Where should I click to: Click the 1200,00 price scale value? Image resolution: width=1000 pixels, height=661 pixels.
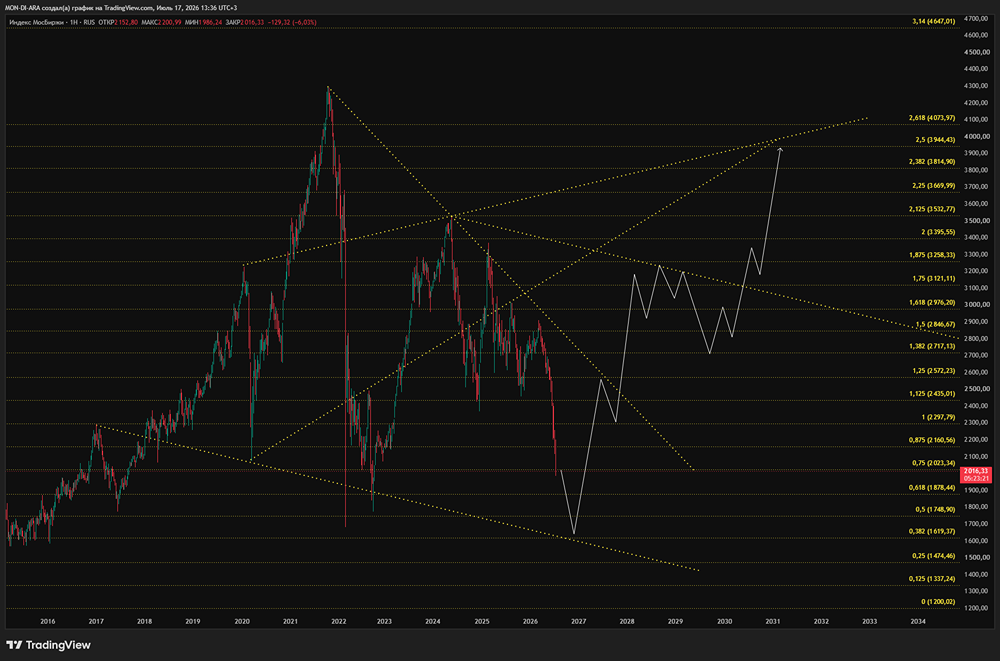978,608
